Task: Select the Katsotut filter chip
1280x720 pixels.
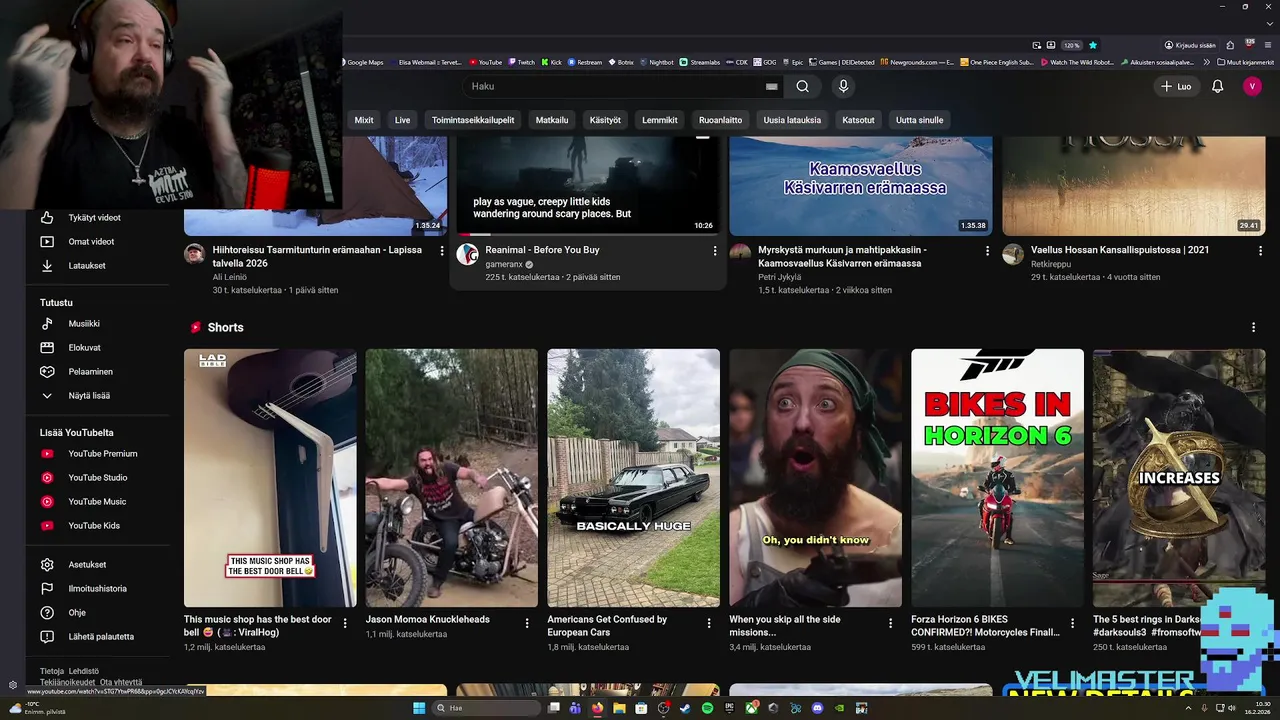Action: pyautogui.click(x=858, y=120)
